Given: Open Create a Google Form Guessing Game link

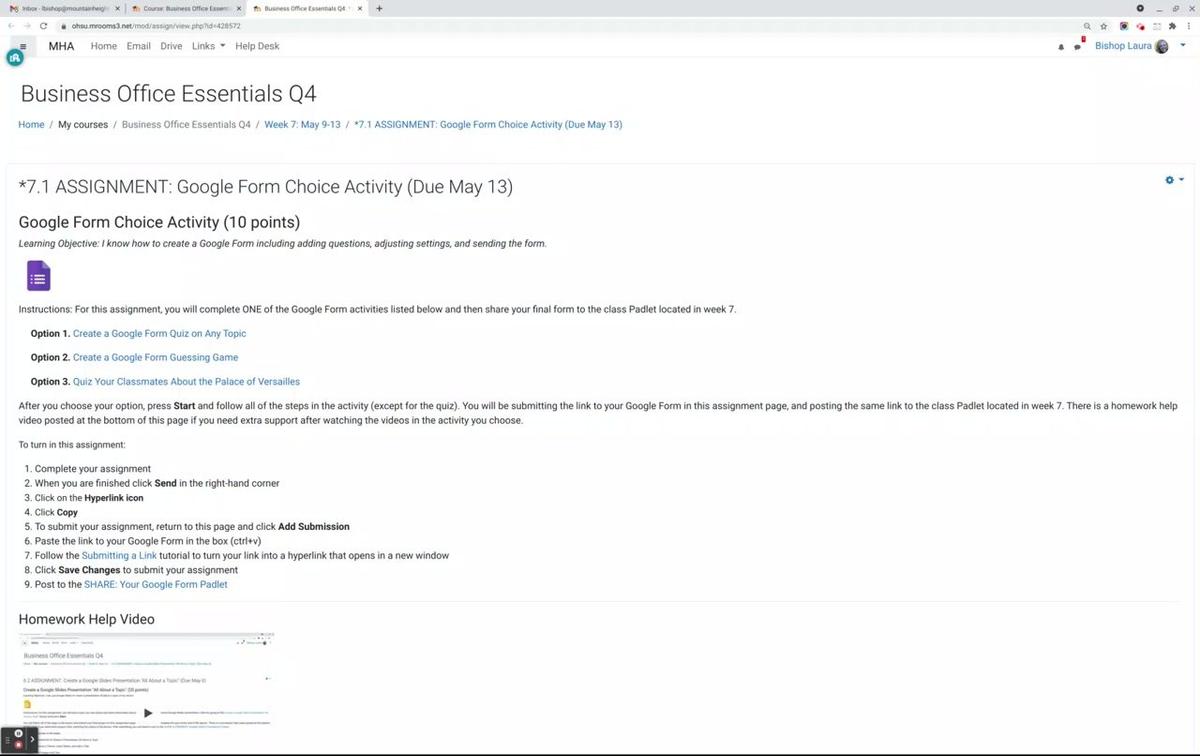Looking at the screenshot, I should point(155,357).
